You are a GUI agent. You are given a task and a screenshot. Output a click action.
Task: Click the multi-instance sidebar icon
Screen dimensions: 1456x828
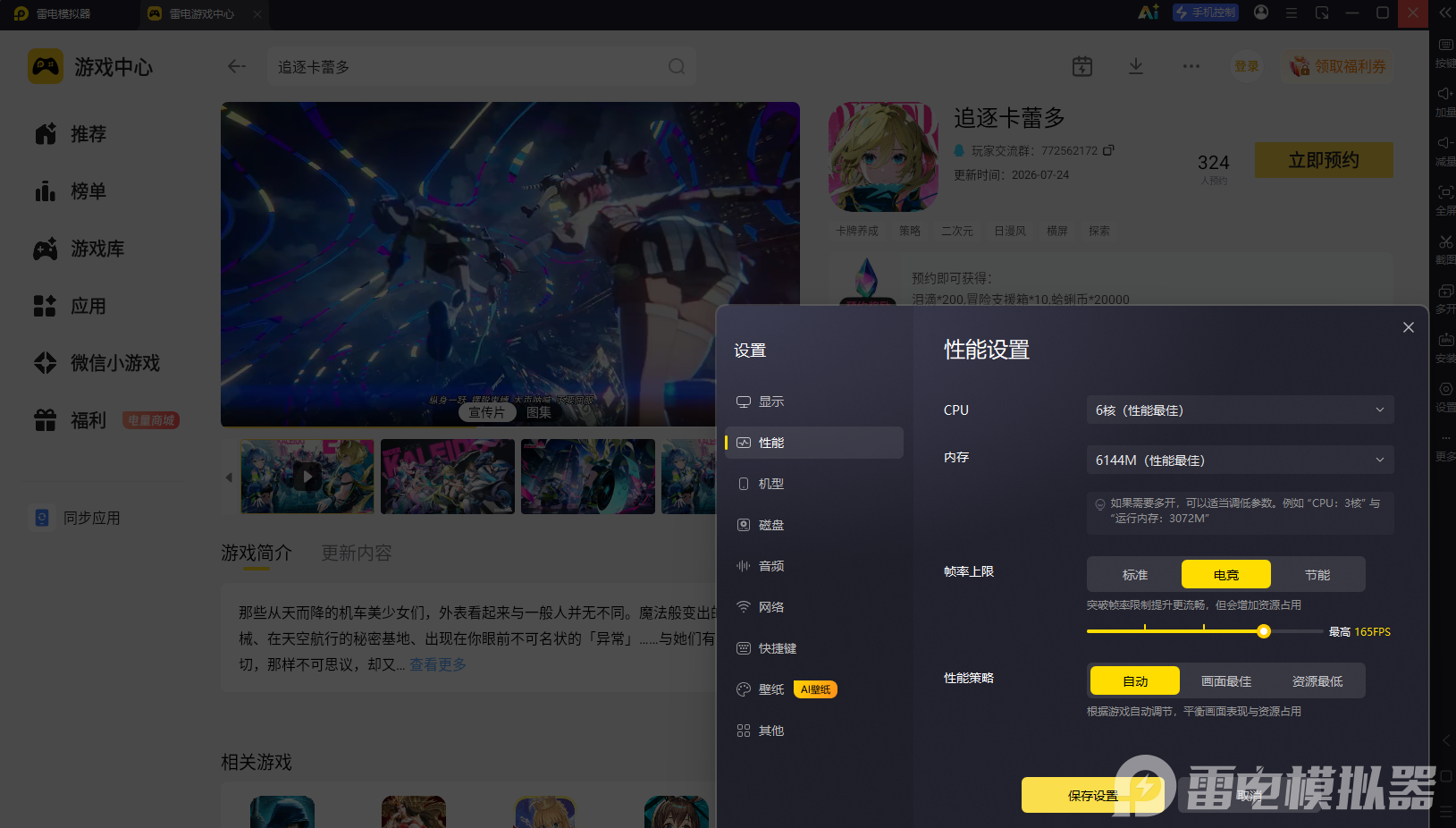pos(1444,291)
